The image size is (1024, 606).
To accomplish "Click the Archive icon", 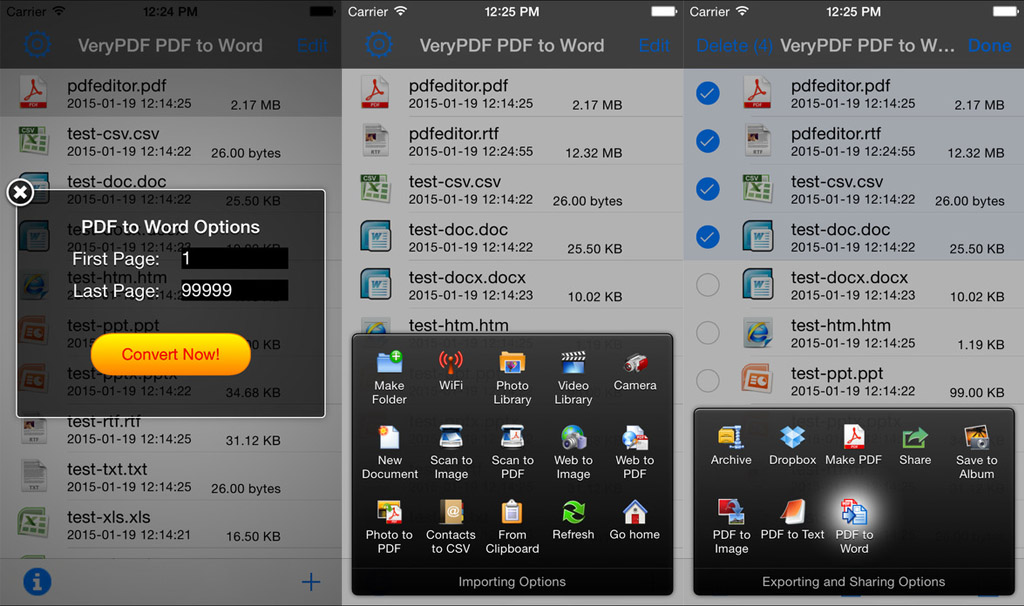I will pyautogui.click(x=731, y=445).
